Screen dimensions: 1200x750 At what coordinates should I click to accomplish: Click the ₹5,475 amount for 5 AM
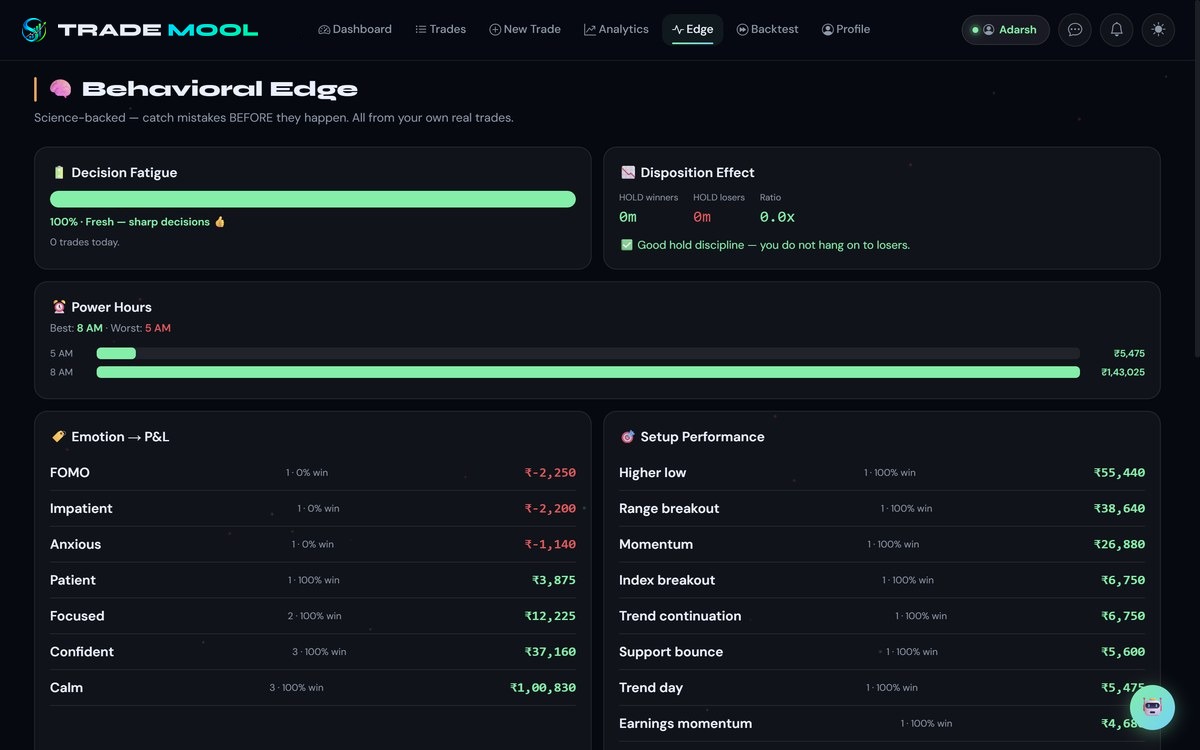1129,354
